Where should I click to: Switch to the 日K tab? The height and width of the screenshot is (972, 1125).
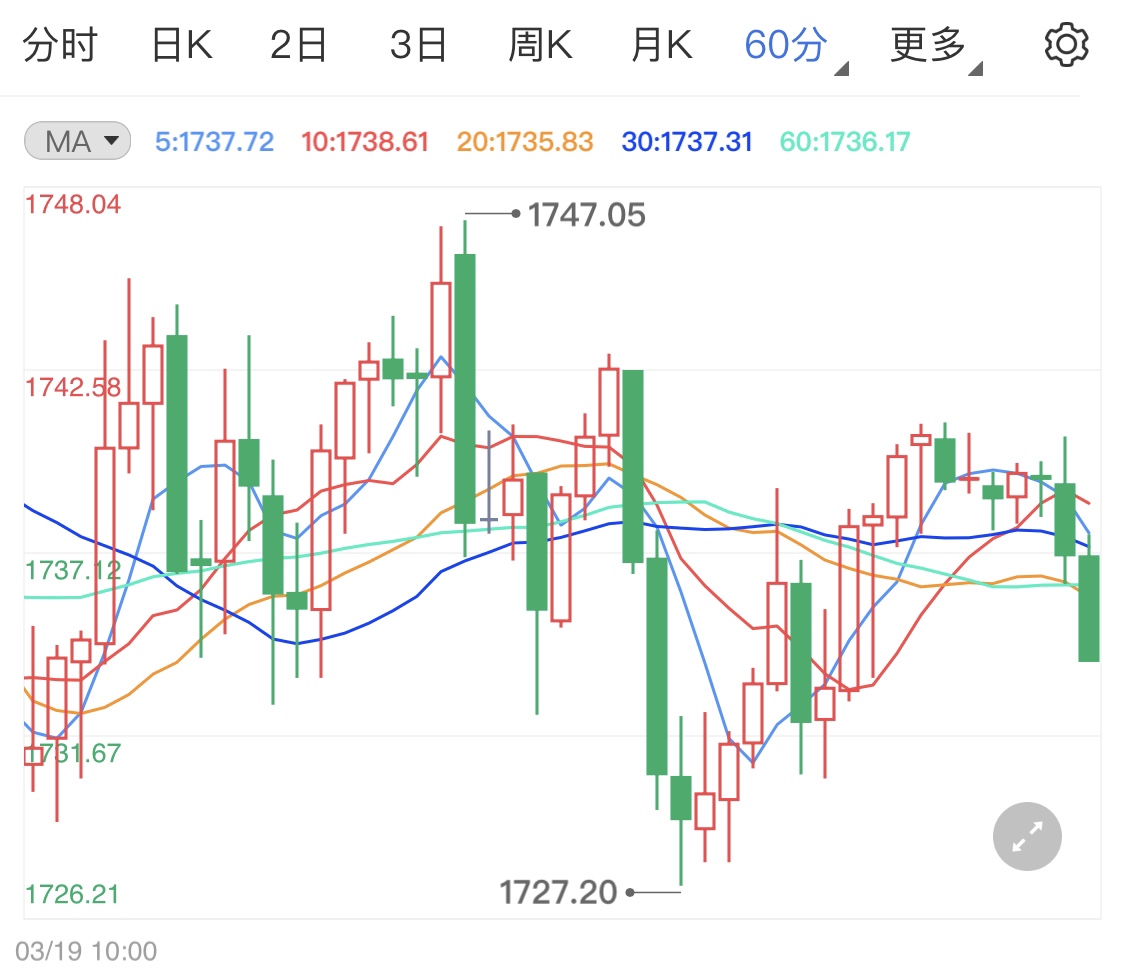point(182,45)
